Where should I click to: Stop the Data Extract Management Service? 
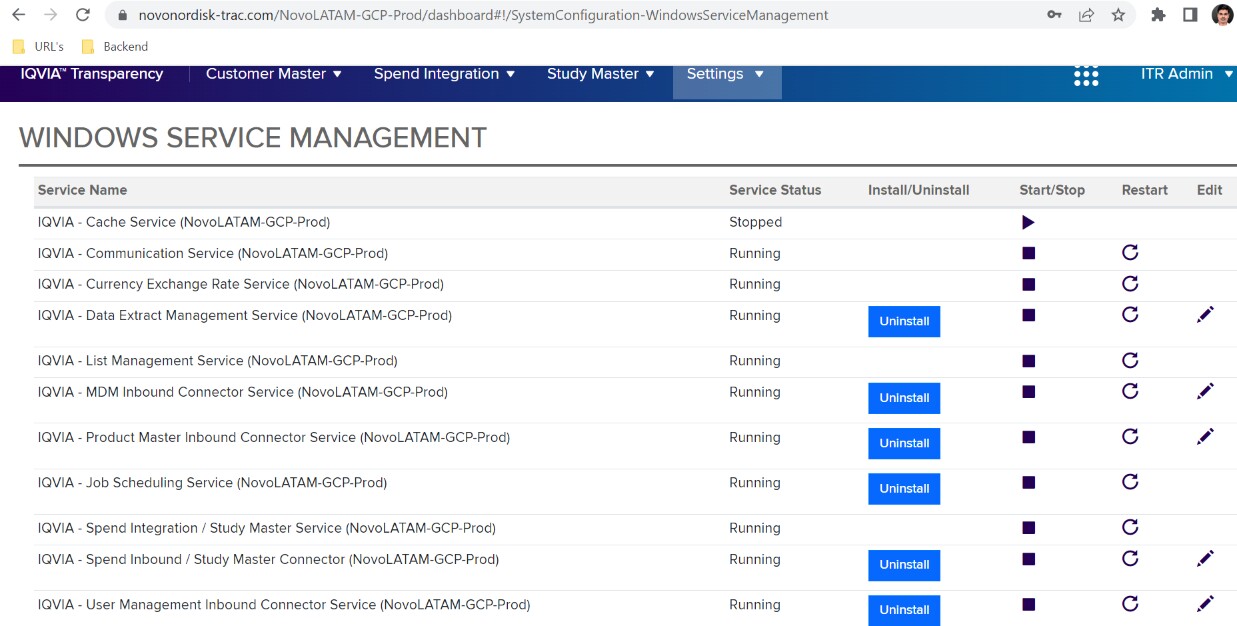tap(1028, 315)
